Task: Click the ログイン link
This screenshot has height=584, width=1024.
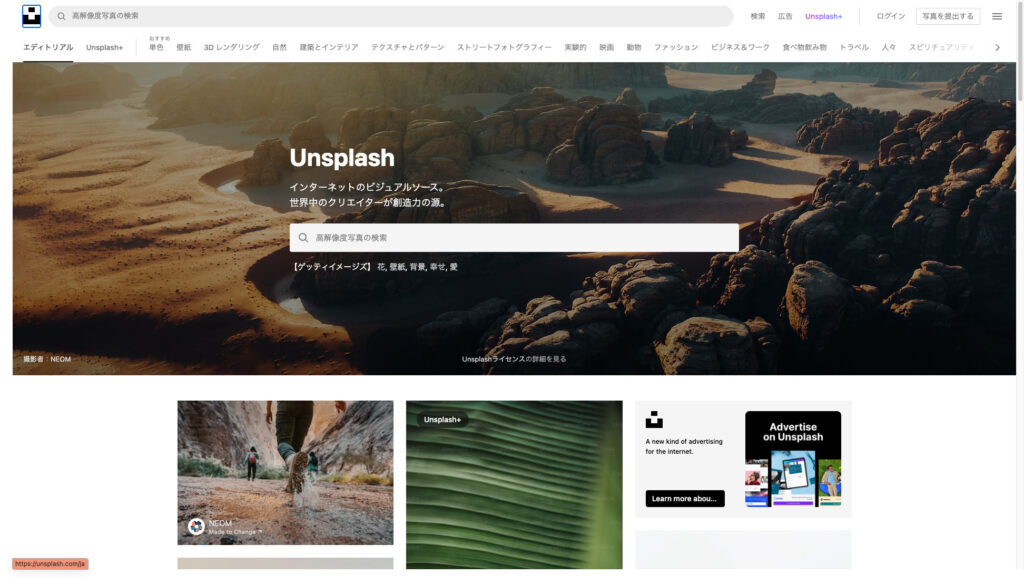Action: 891,16
